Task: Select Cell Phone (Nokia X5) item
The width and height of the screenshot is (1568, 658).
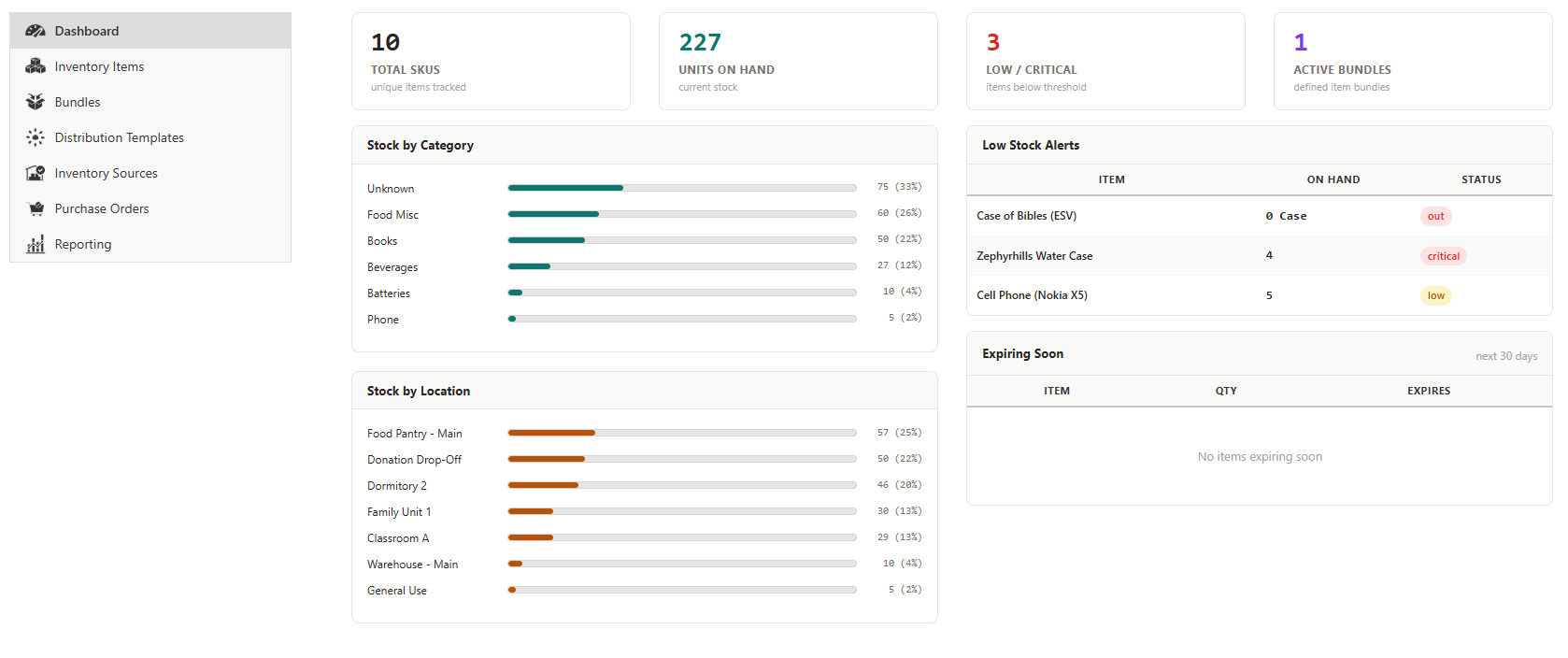Action: coord(1032,295)
